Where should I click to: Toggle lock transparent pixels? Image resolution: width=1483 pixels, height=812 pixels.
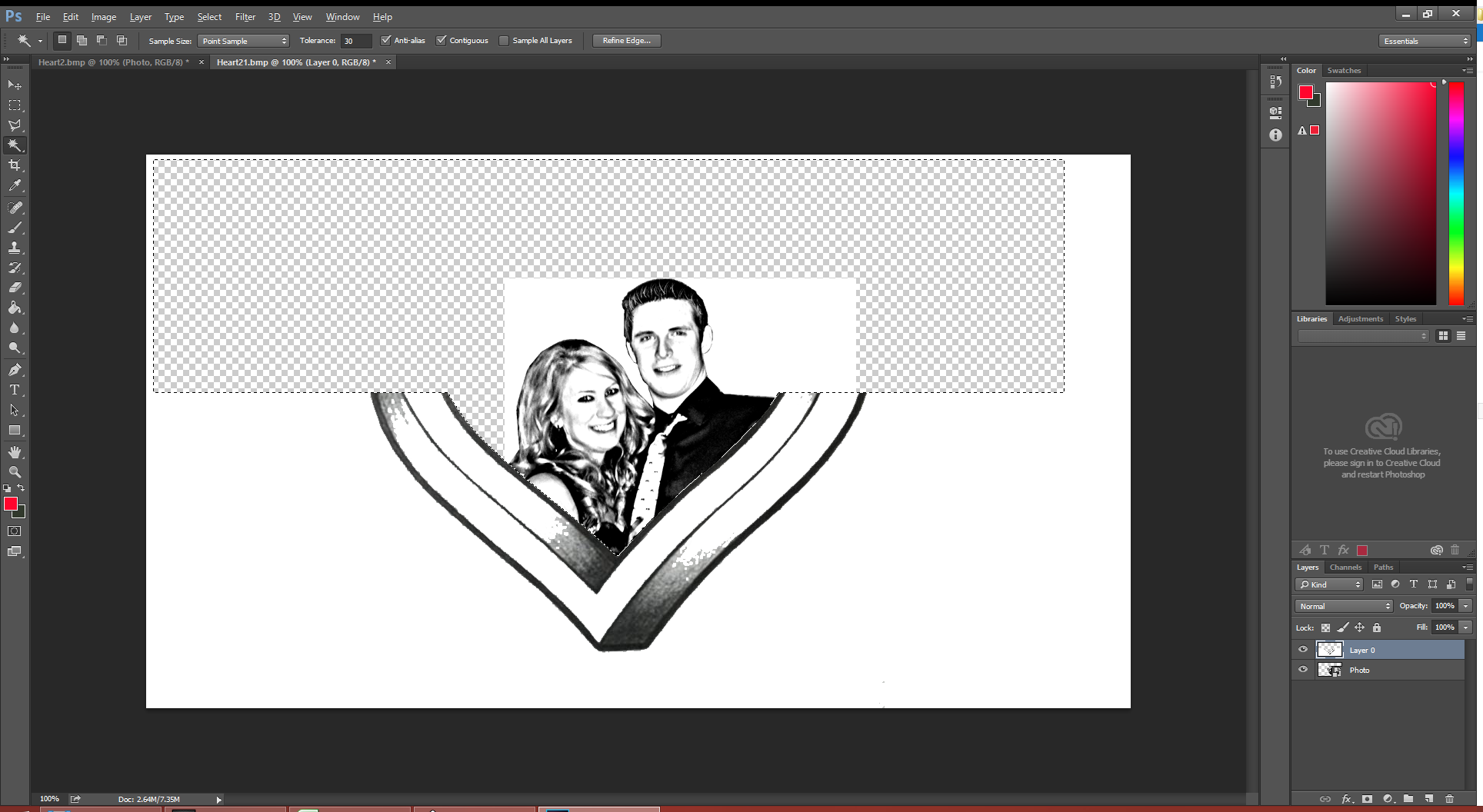point(1325,627)
